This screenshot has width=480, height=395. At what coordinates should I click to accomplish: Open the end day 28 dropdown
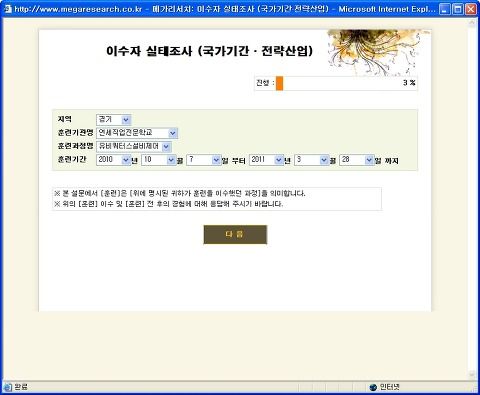(357, 160)
